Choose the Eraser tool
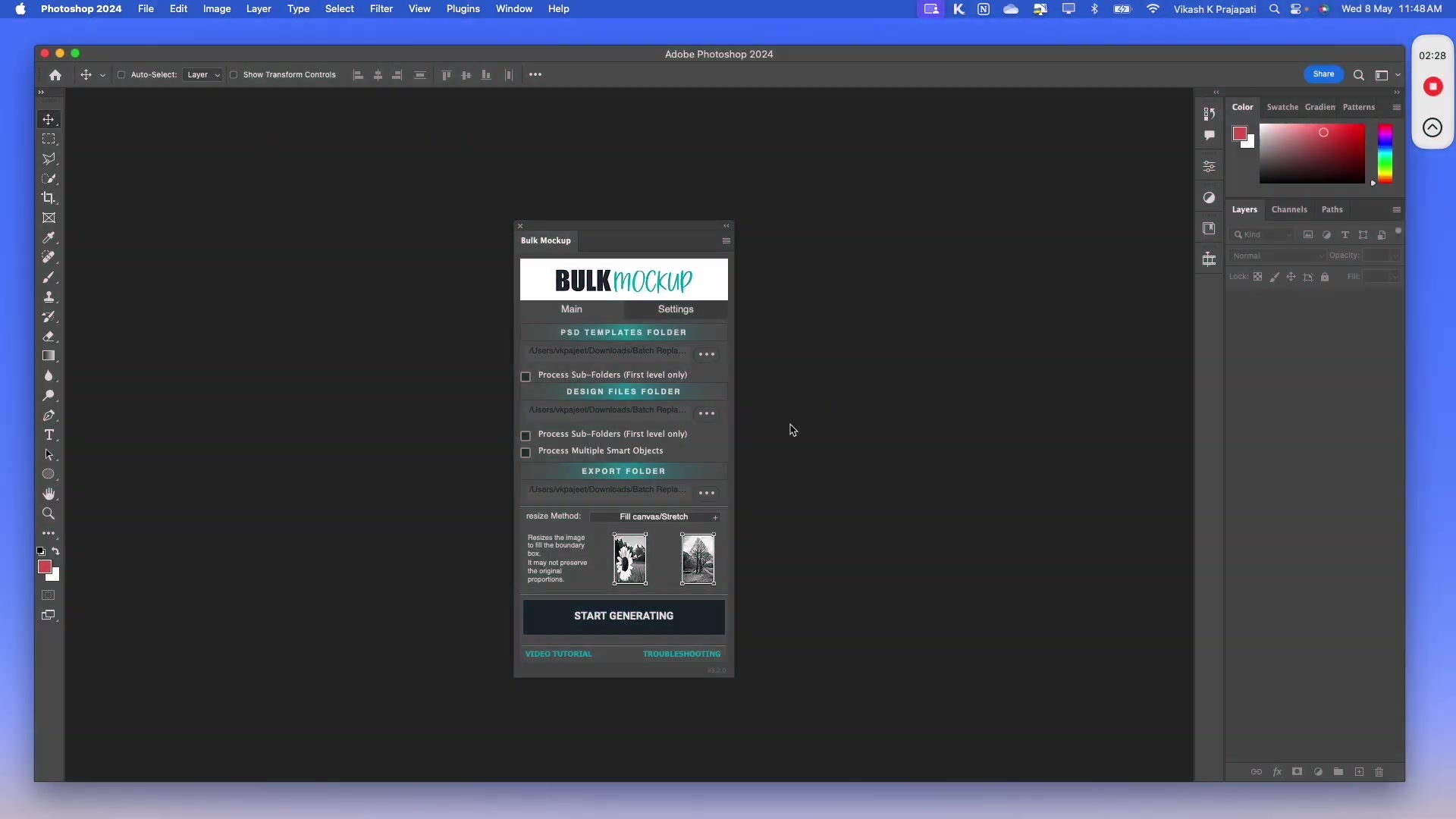1456x819 pixels. (49, 337)
